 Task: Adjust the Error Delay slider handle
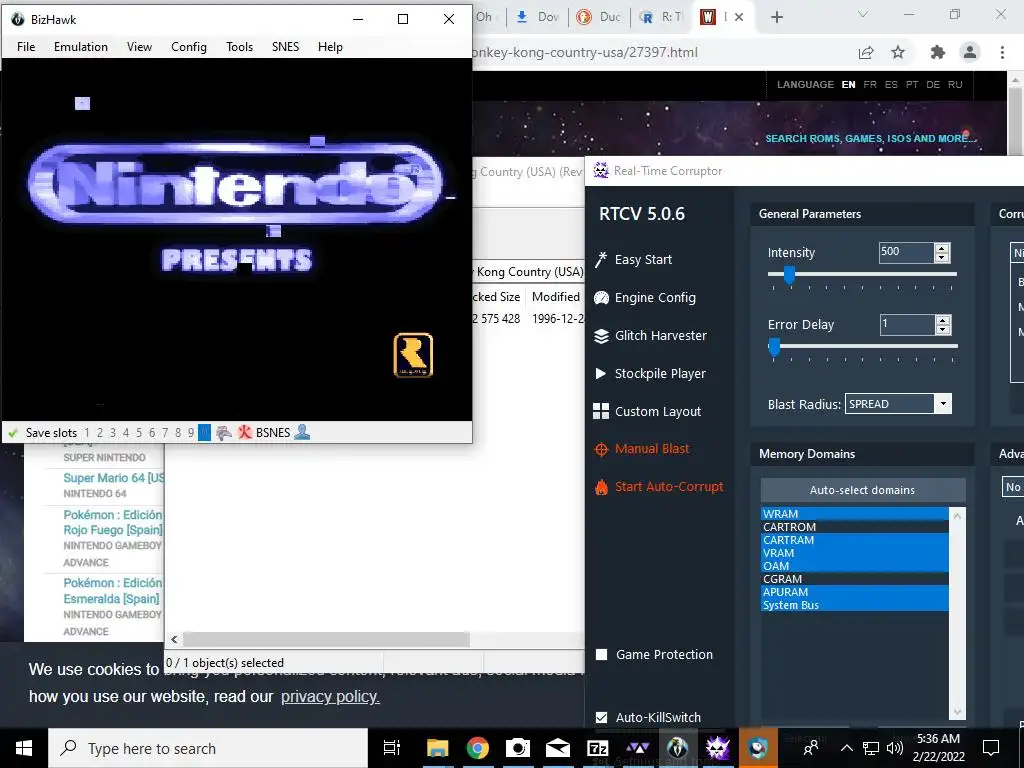click(774, 347)
